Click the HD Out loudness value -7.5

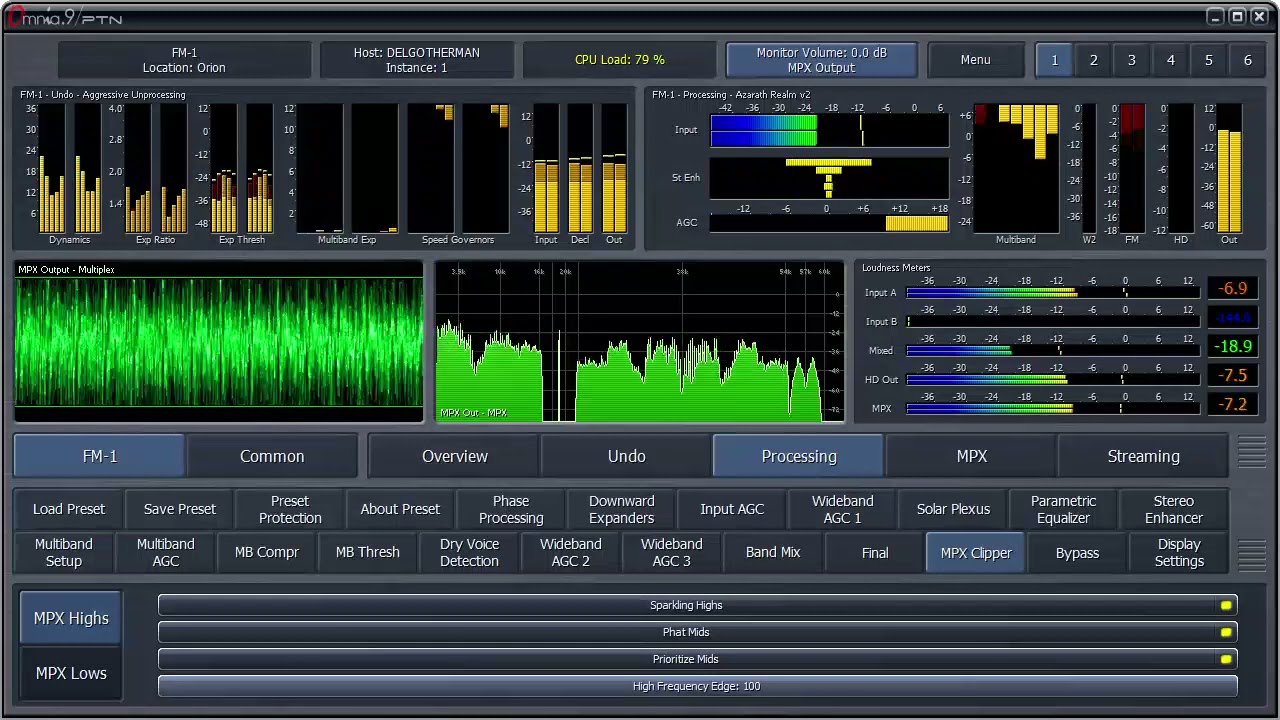pyautogui.click(x=1233, y=375)
